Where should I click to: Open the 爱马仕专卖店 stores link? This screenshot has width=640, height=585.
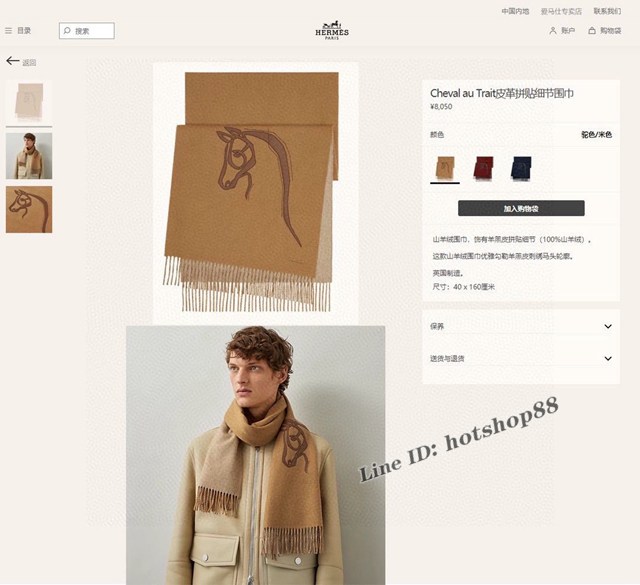point(561,11)
